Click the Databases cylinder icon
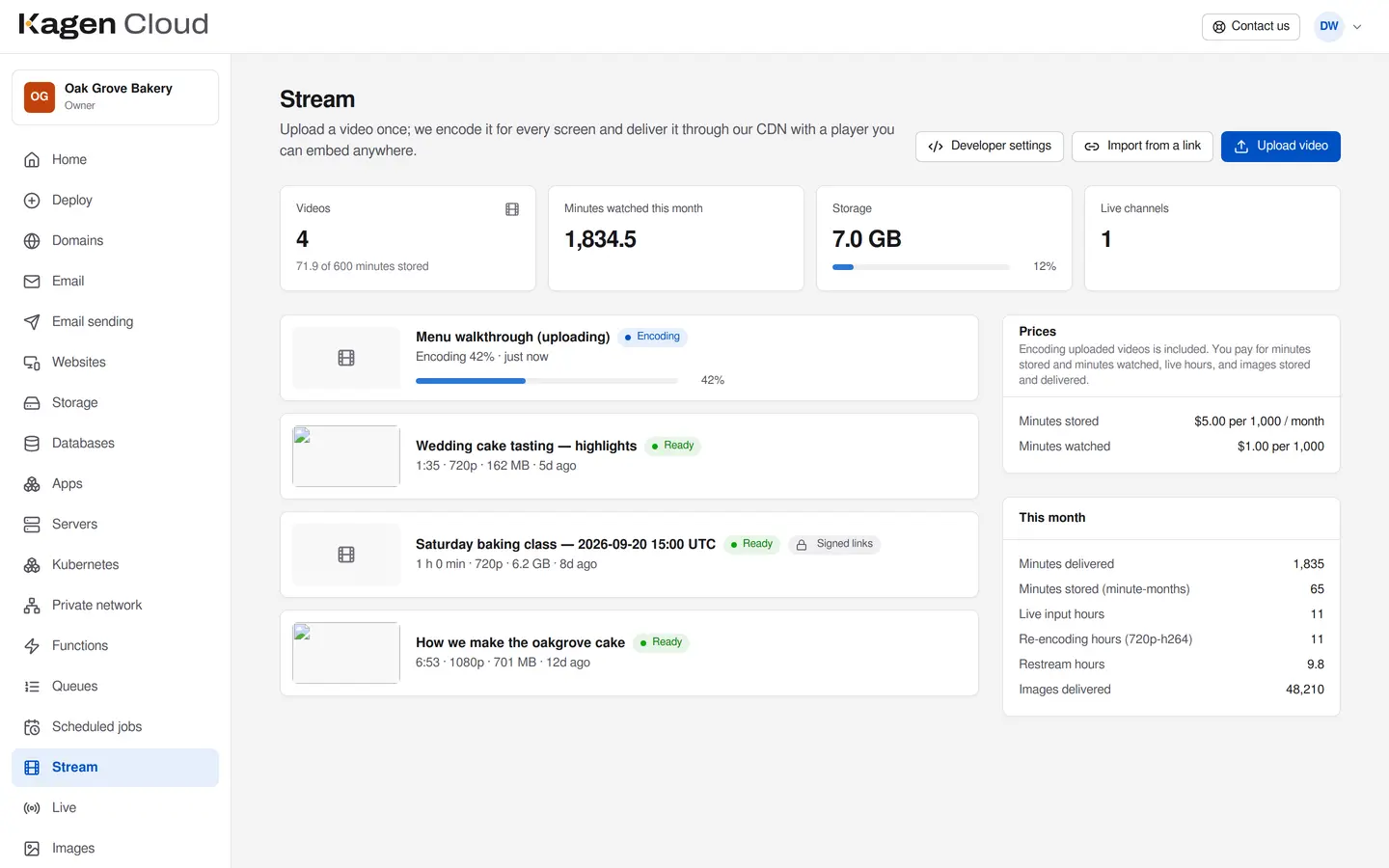Image resolution: width=1389 pixels, height=868 pixels. pyautogui.click(x=32, y=444)
